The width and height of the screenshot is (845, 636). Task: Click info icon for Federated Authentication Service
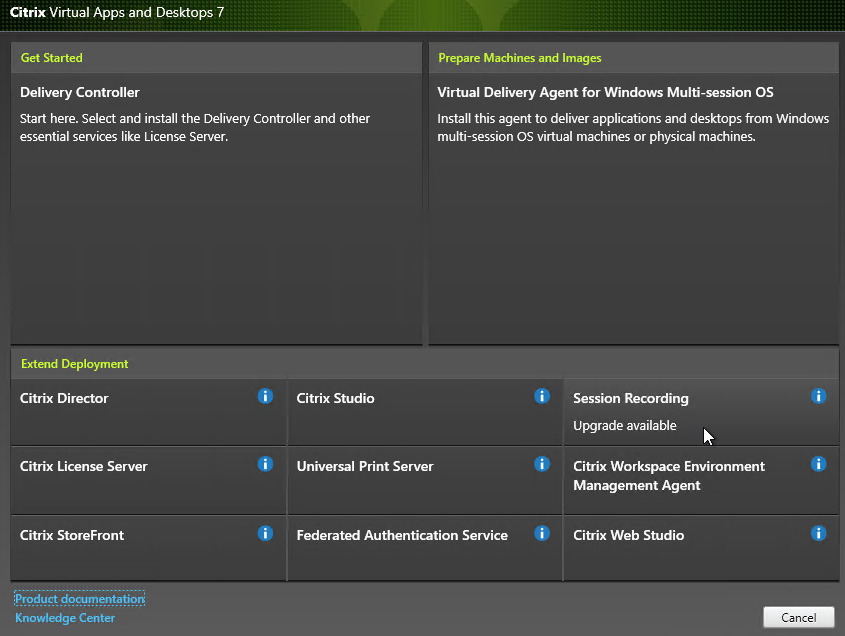pos(542,534)
